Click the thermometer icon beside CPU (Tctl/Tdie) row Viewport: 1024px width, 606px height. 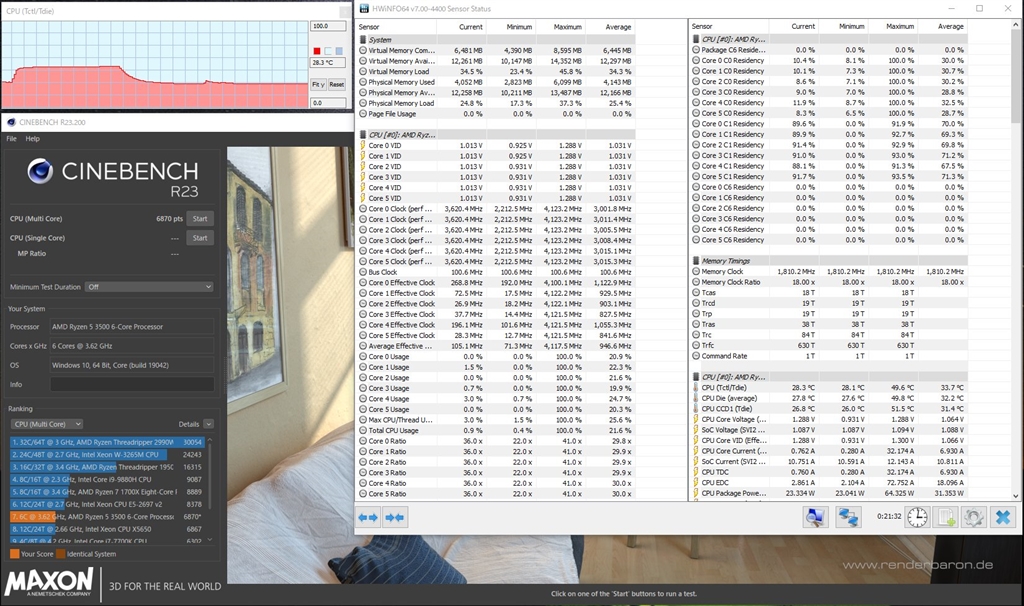(x=696, y=388)
